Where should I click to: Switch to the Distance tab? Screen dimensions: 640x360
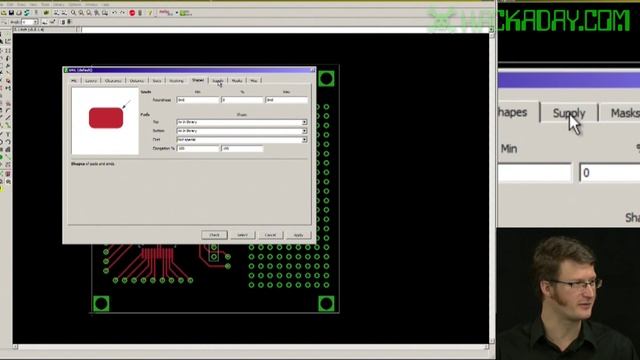(x=137, y=81)
